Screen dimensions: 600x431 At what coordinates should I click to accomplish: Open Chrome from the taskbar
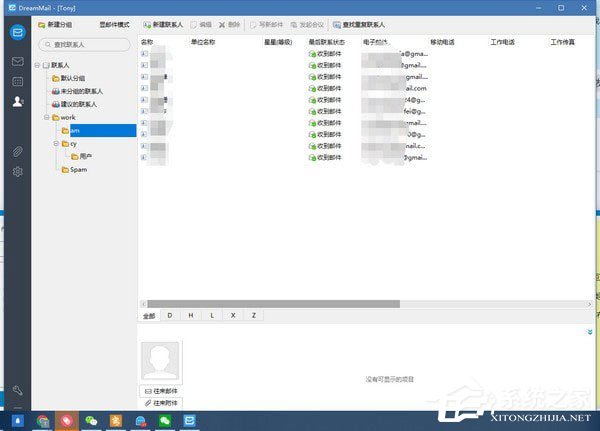(43, 421)
